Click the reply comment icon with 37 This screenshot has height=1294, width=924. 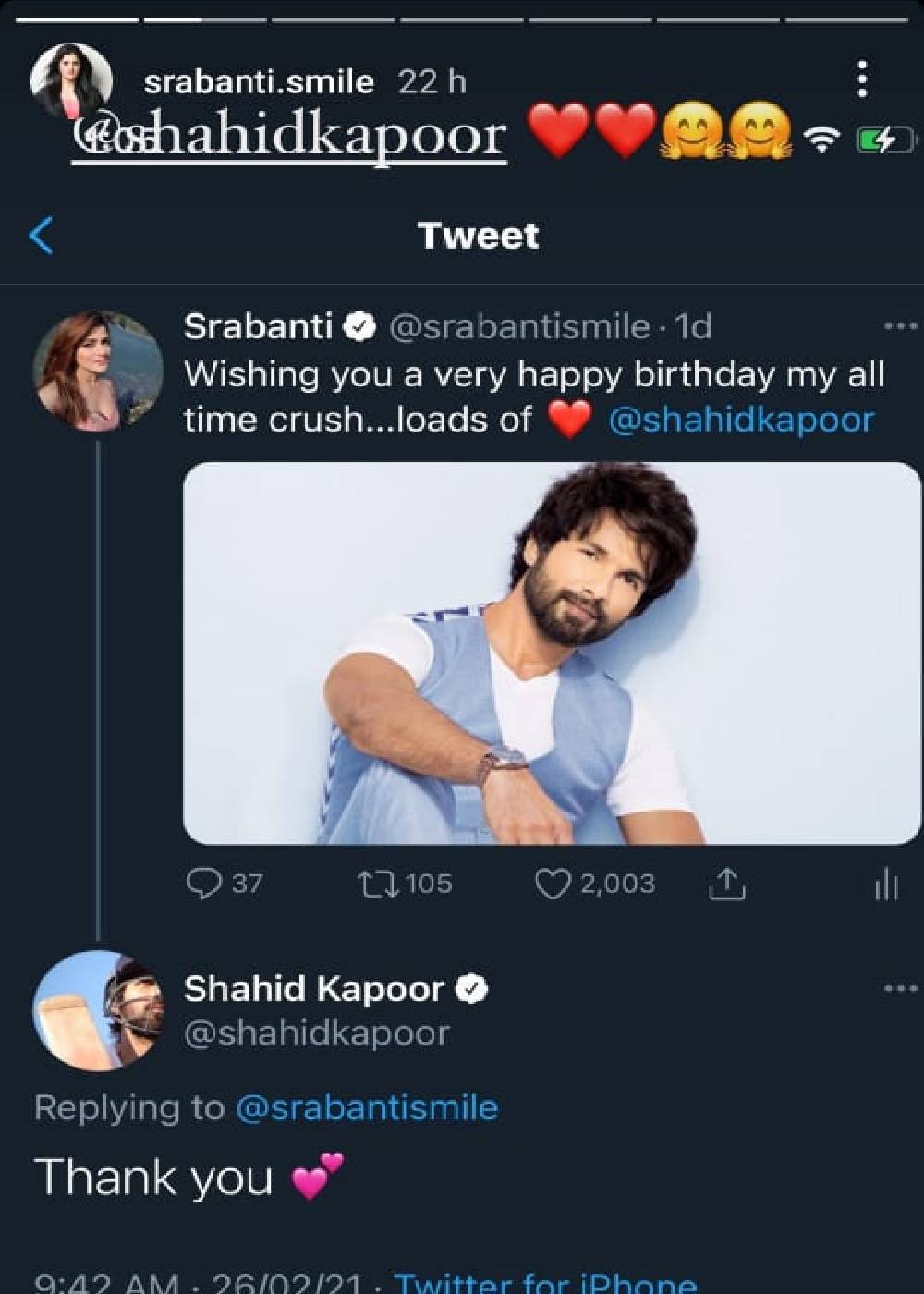coord(203,884)
